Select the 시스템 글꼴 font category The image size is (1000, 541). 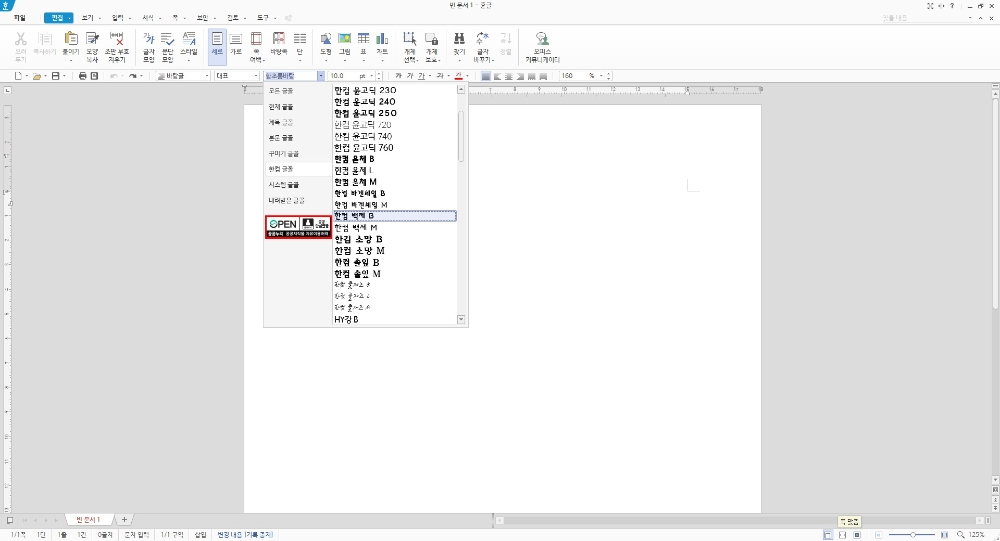click(x=283, y=185)
